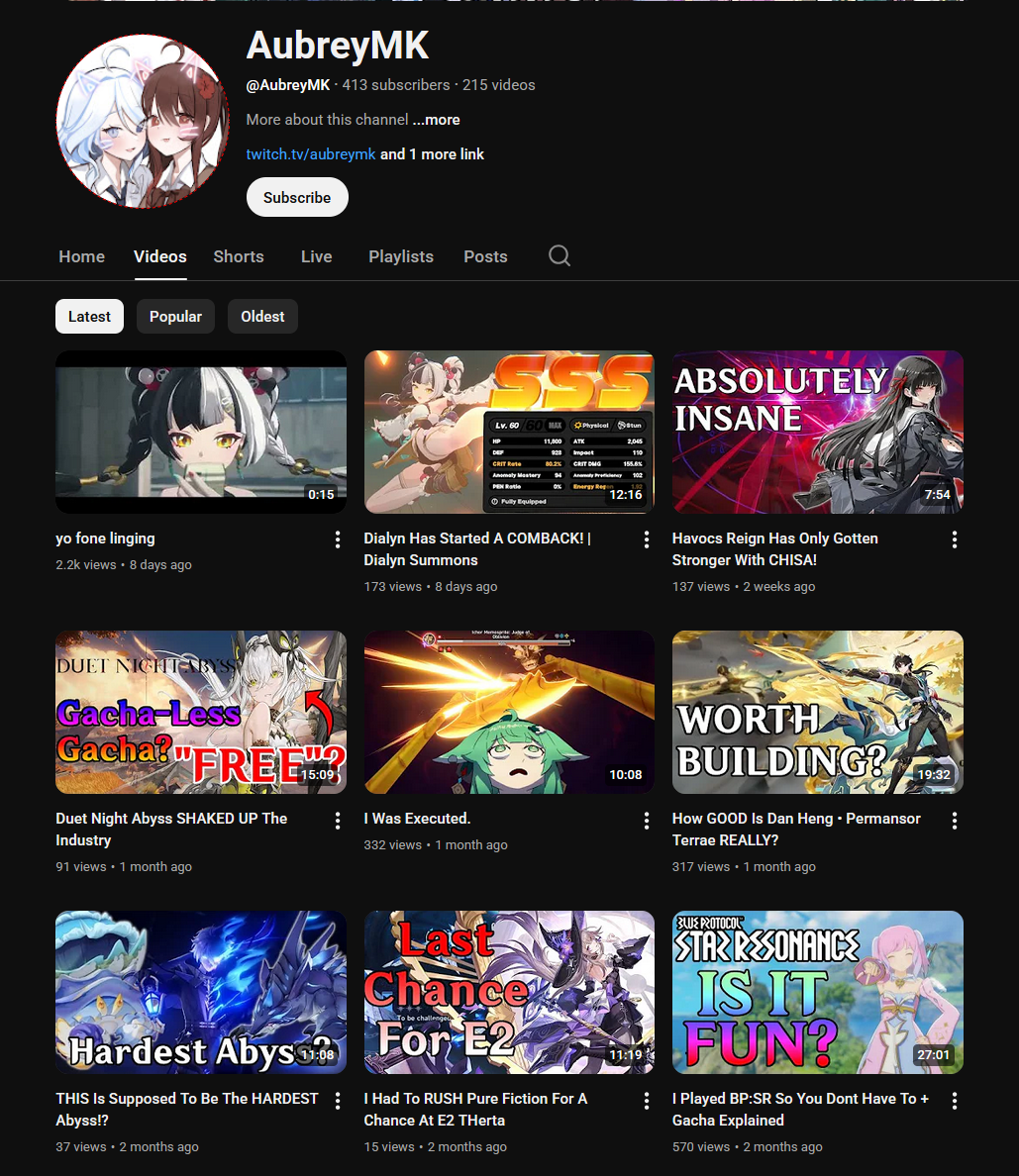Switch to the Videos tab
The image size is (1019, 1176).
159,256
